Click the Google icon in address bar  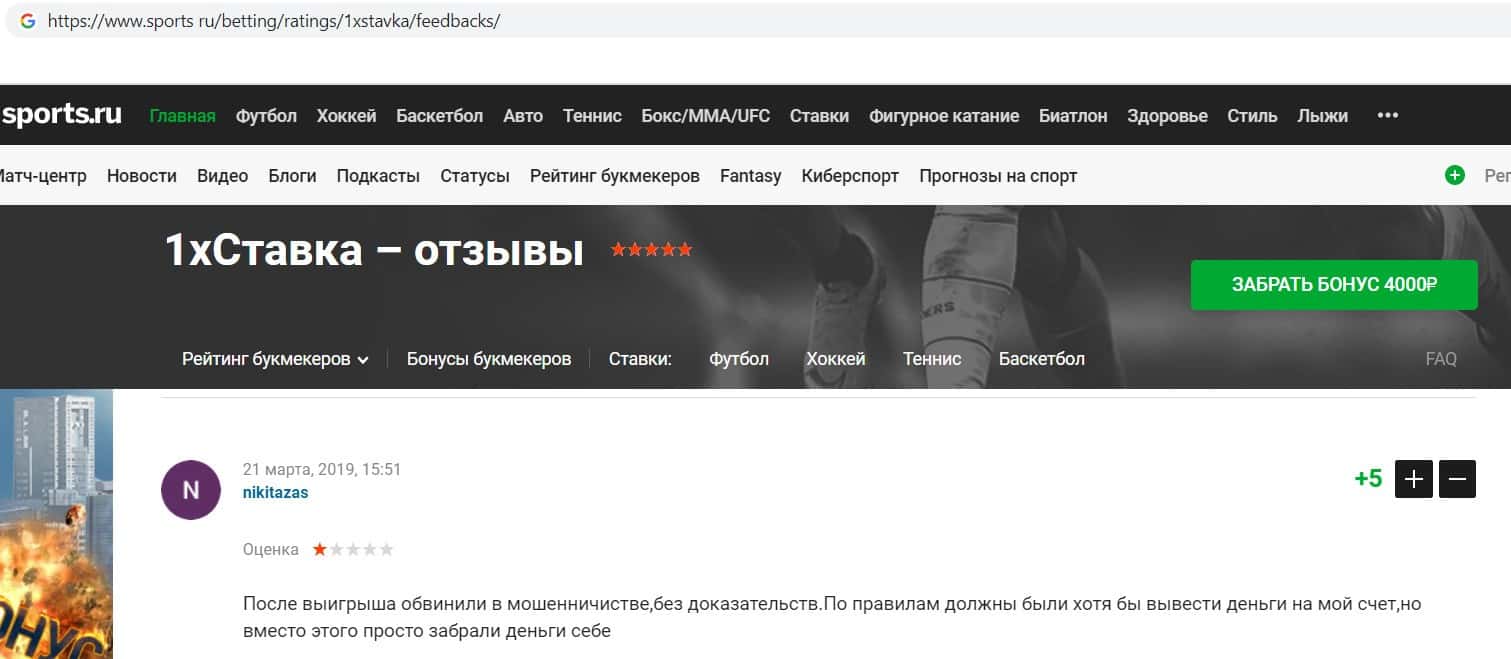[27, 21]
